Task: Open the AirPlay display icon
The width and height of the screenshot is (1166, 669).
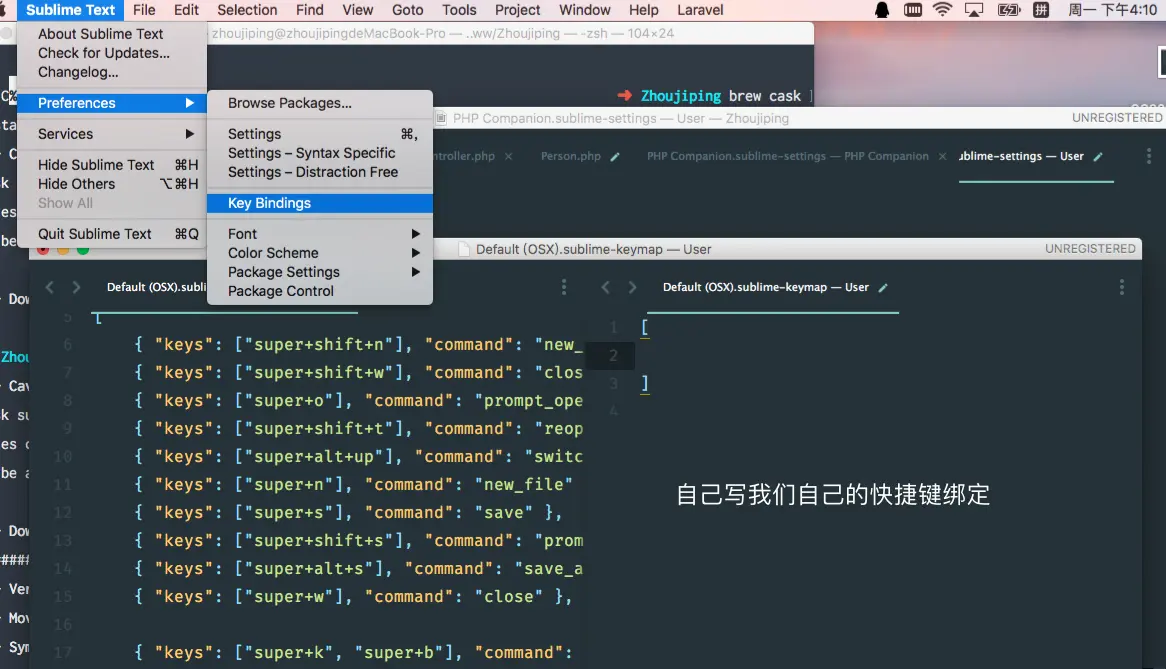Action: point(973,10)
